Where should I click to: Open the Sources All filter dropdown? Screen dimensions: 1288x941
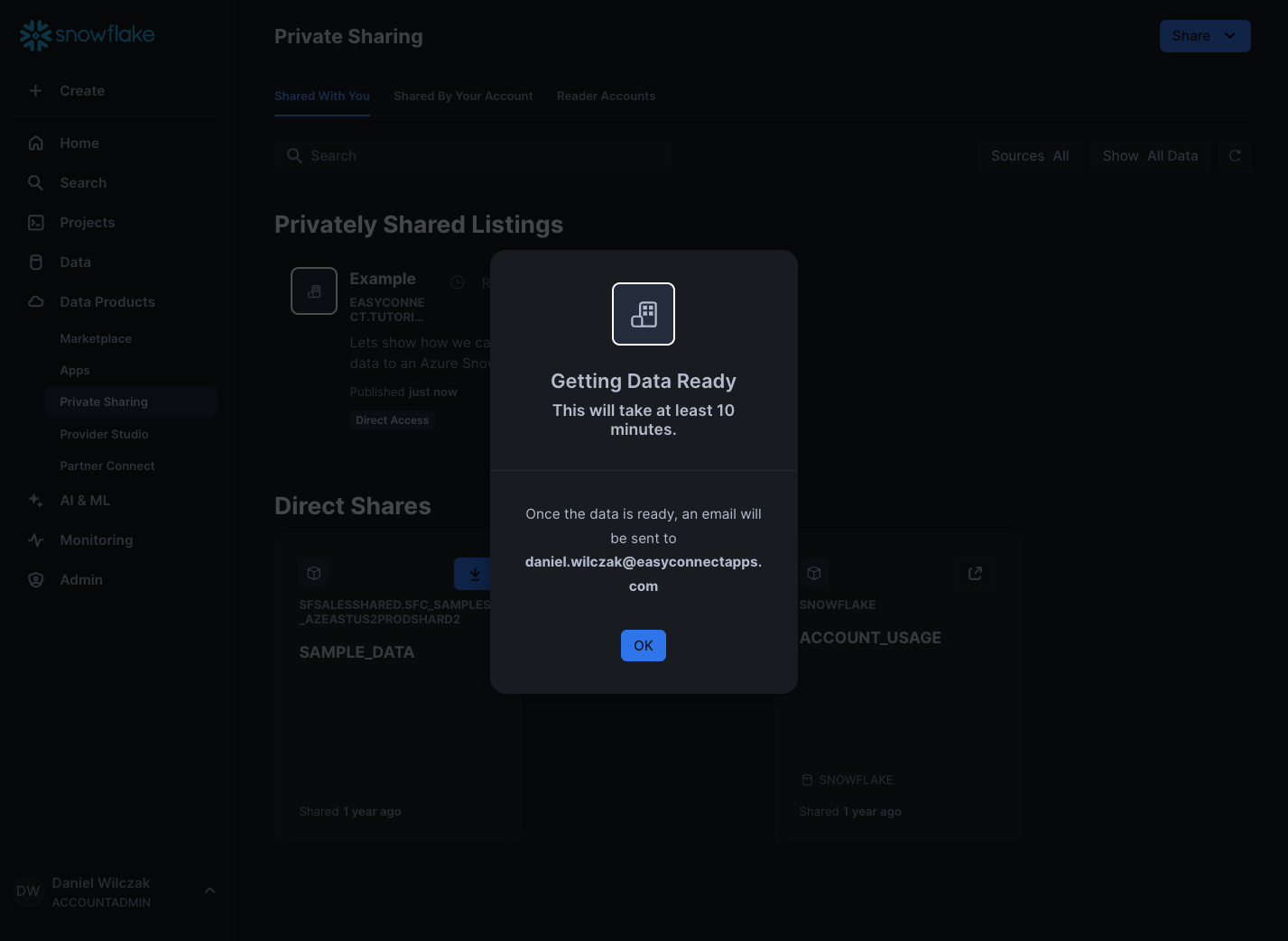1029,156
